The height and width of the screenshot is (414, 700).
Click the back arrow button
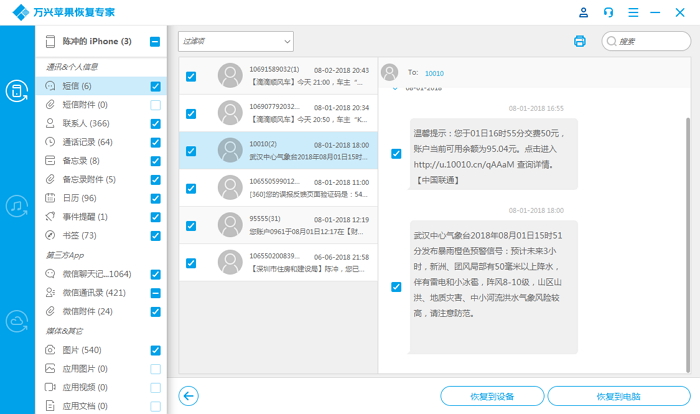(x=189, y=395)
